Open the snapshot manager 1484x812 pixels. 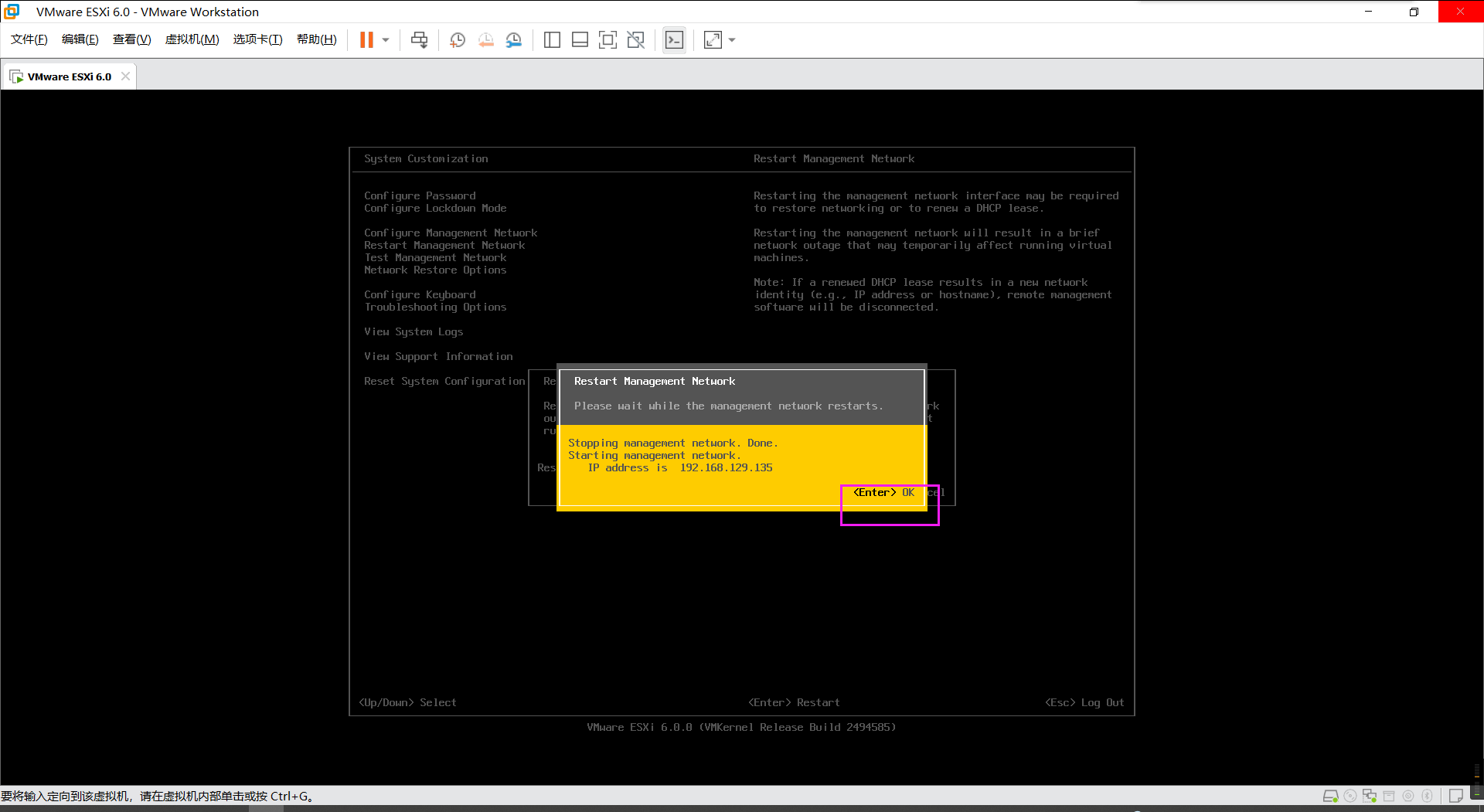[514, 40]
